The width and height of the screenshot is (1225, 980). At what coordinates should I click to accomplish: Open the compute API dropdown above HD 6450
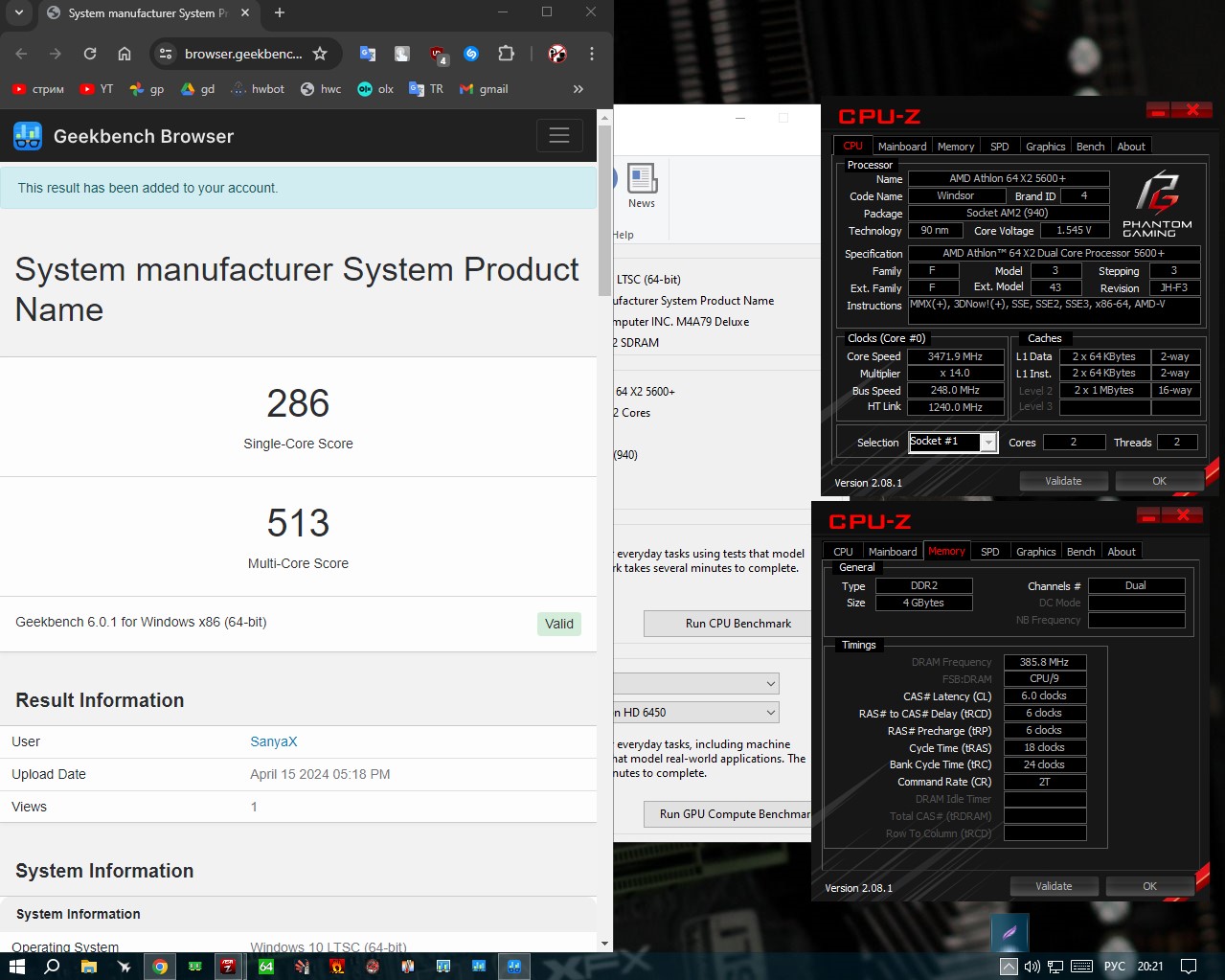coord(696,683)
